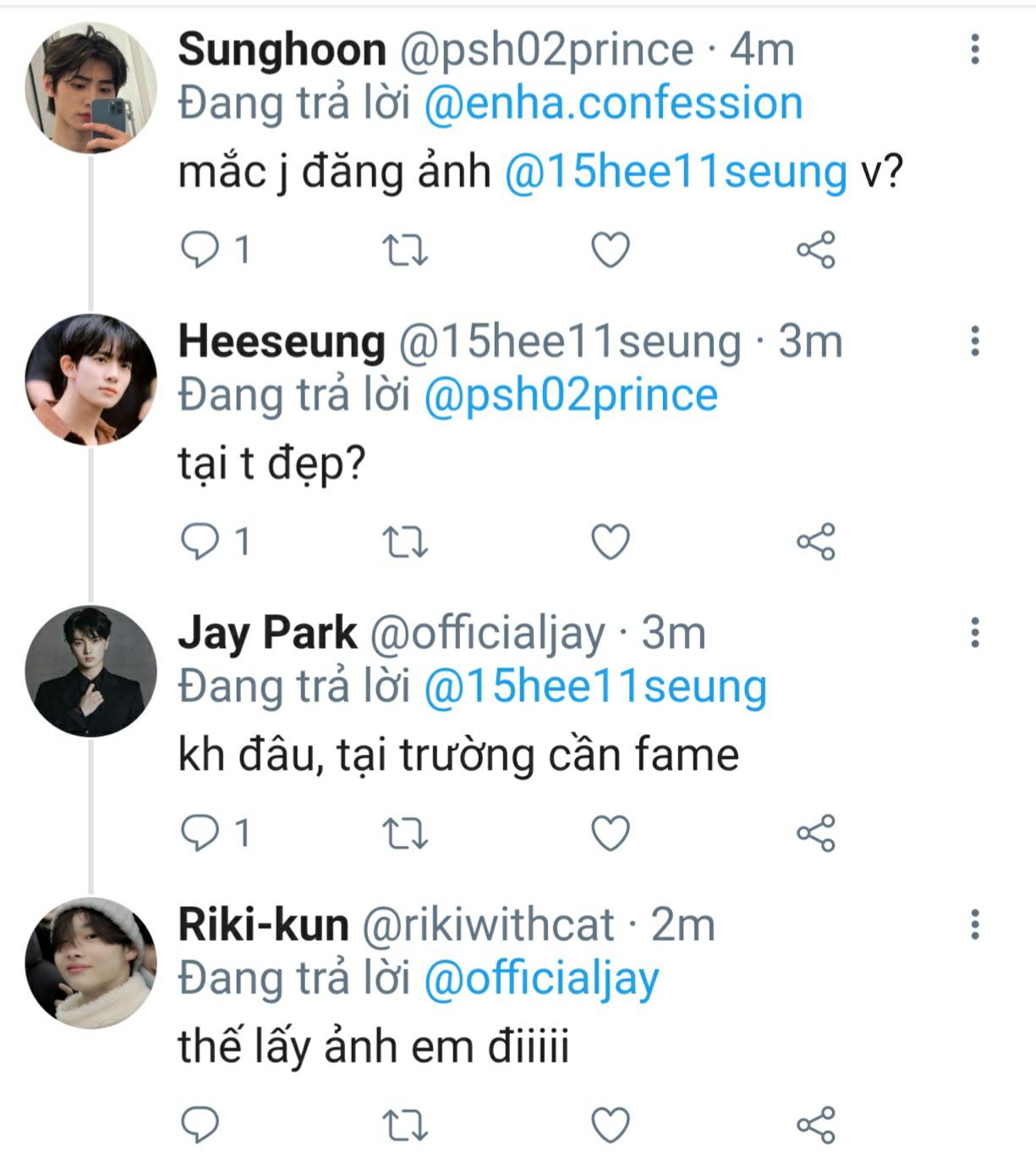Open more options on Sunghoon's tweet
This screenshot has height=1165, width=1036.
pos(975,49)
